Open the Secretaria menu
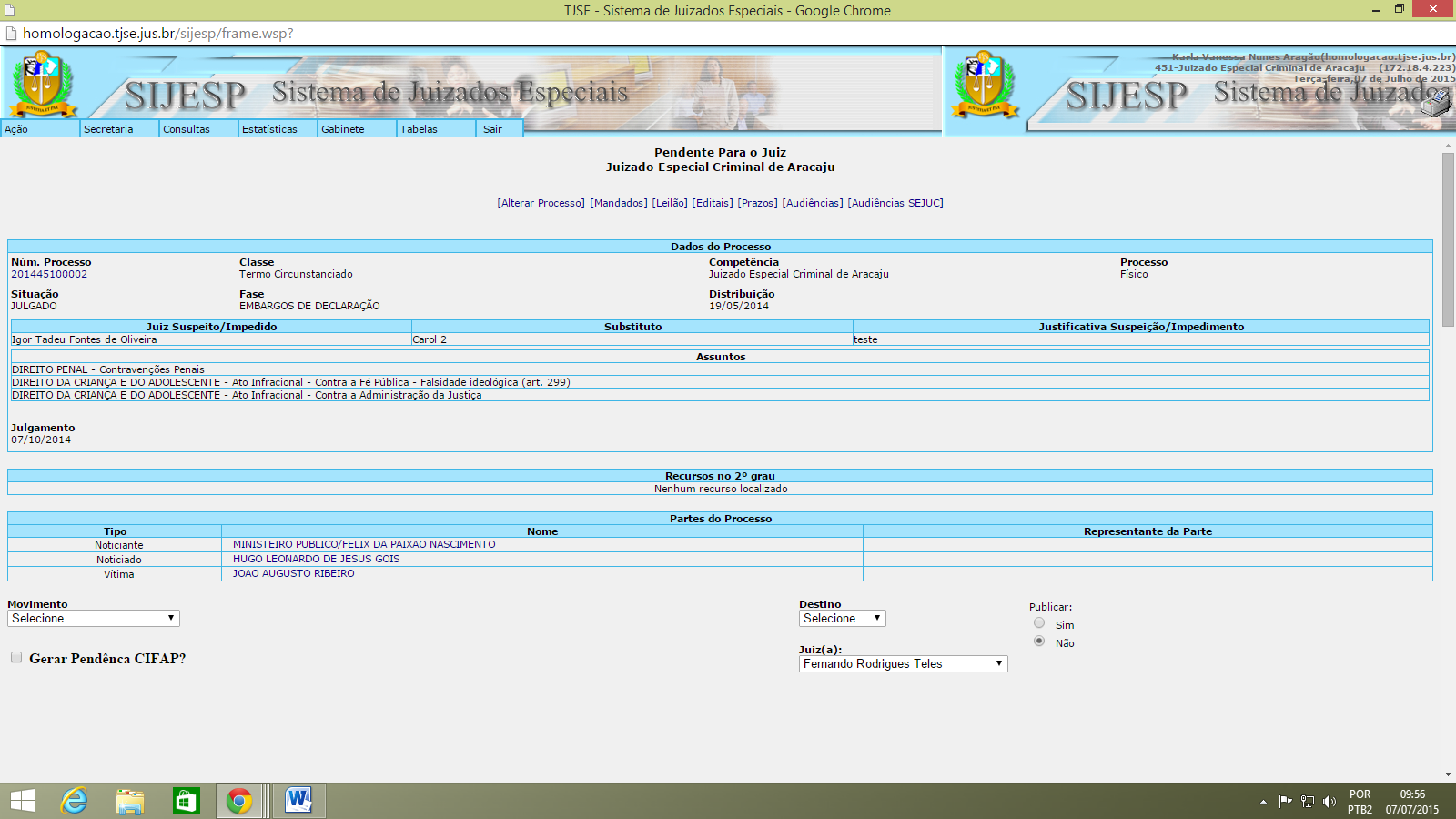Viewport: 1456px width, 819px height. pyautogui.click(x=108, y=129)
